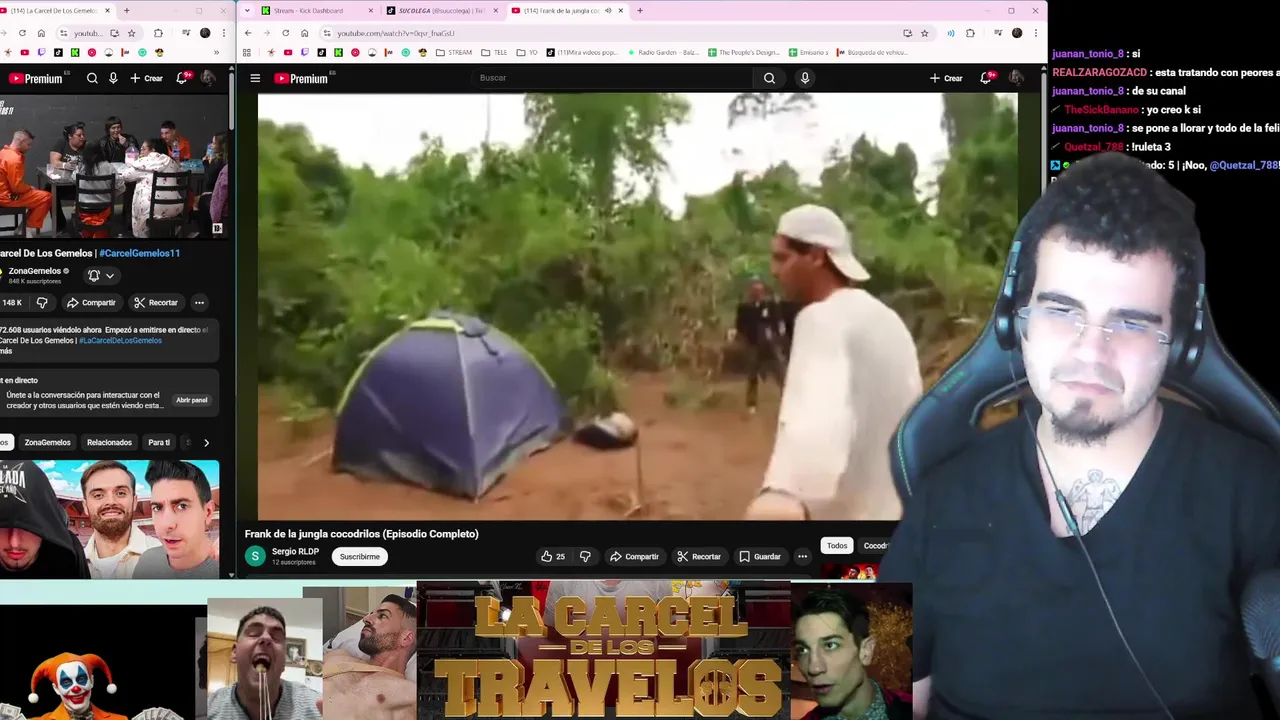Screen dimensions: 1280x720
Task: Click bookmark star in left browser address bar
Action: (x=131, y=33)
